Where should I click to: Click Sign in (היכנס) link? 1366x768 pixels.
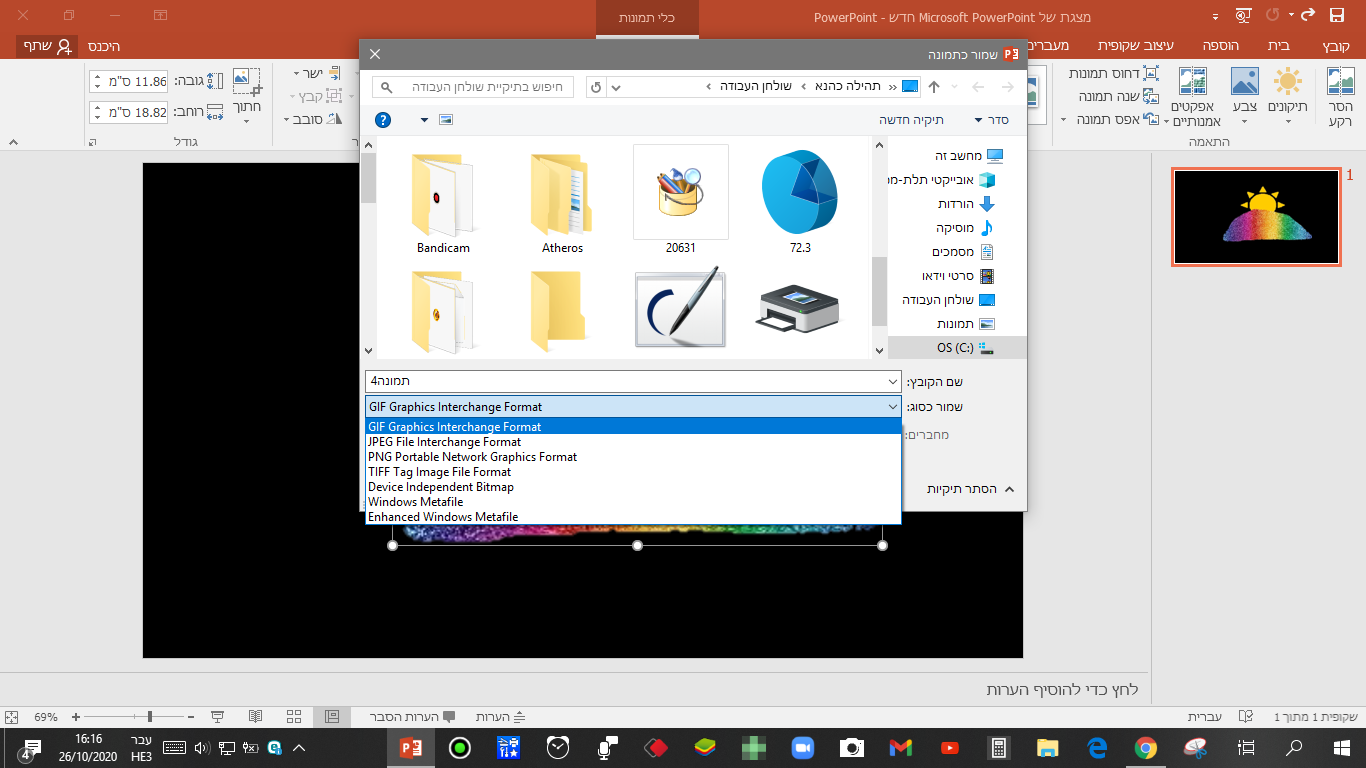click(x=104, y=46)
